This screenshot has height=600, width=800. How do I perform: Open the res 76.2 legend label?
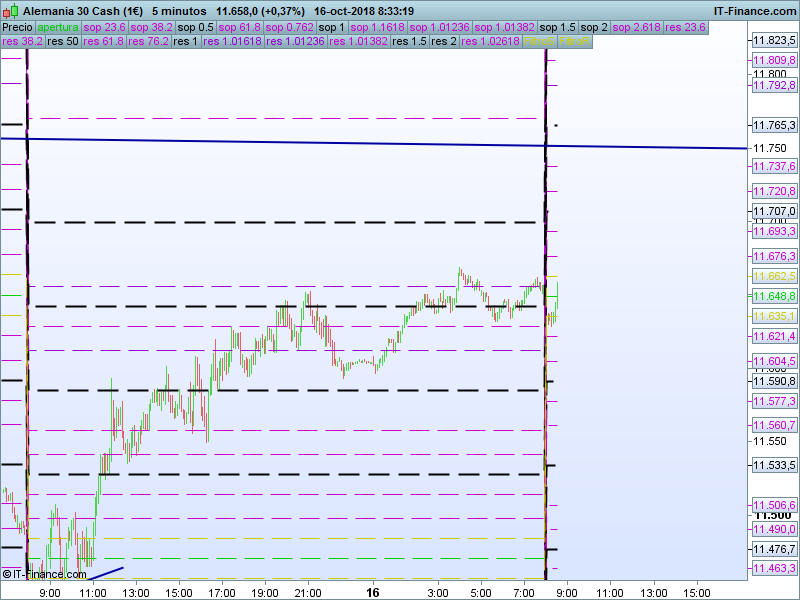tap(148, 41)
